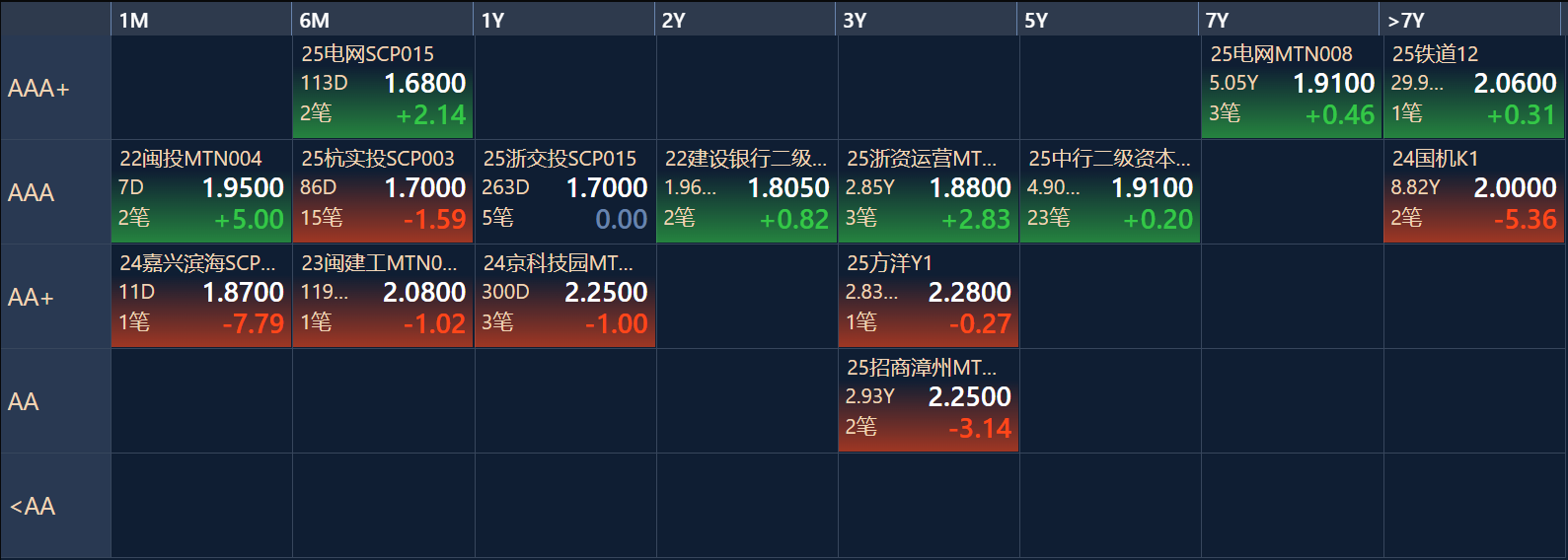Click the 25招商漳州MT bond cell

click(x=929, y=400)
